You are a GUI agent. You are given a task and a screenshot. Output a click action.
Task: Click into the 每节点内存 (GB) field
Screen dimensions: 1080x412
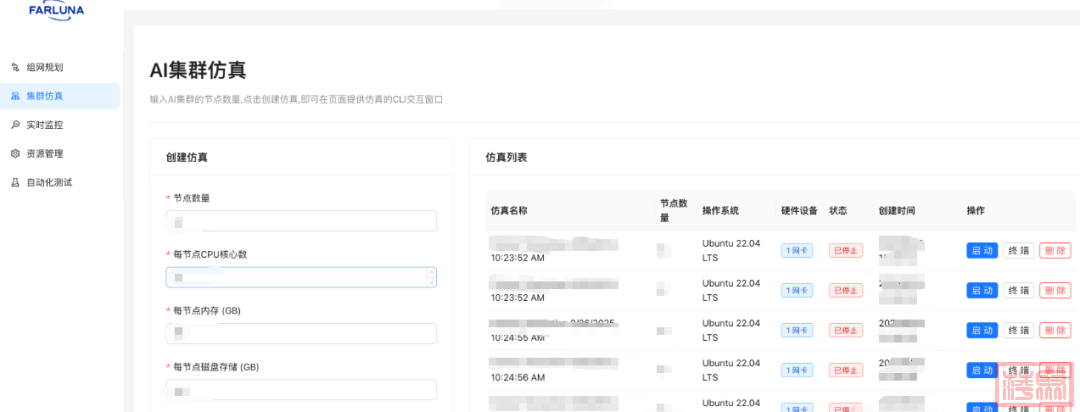click(x=300, y=334)
